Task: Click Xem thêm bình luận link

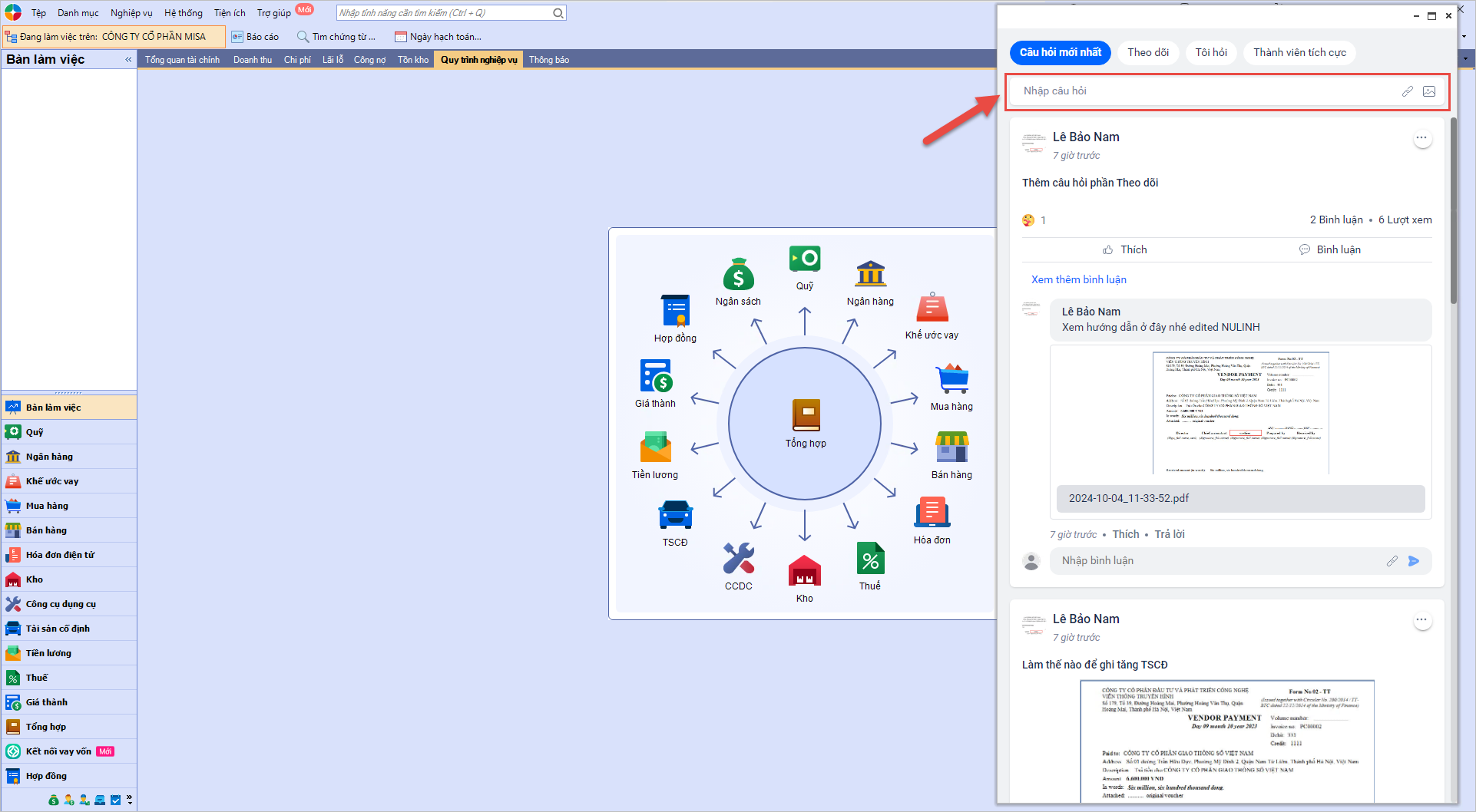Action: point(1078,279)
